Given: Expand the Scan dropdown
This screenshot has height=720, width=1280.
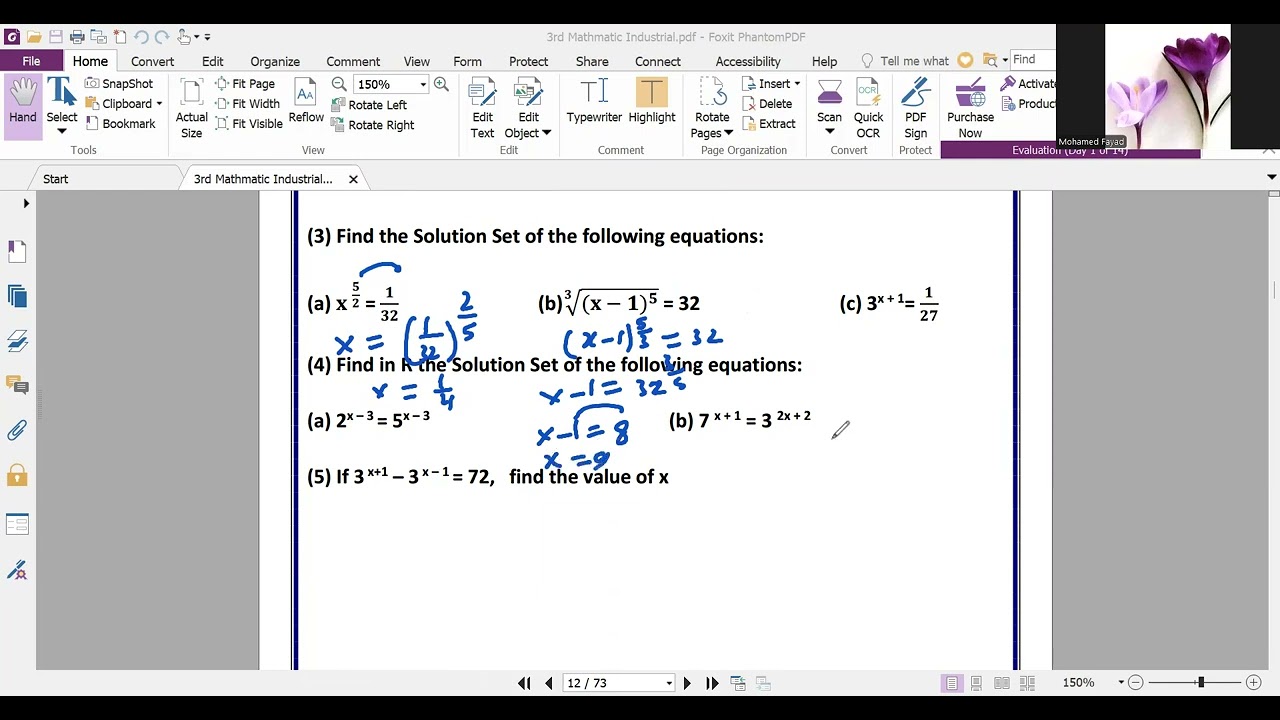Looking at the screenshot, I should [829, 132].
